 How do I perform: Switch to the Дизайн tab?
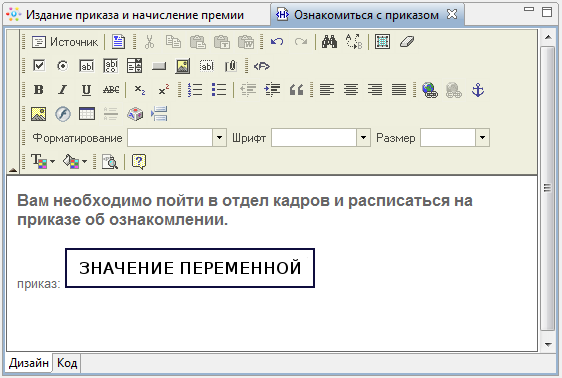click(x=29, y=363)
